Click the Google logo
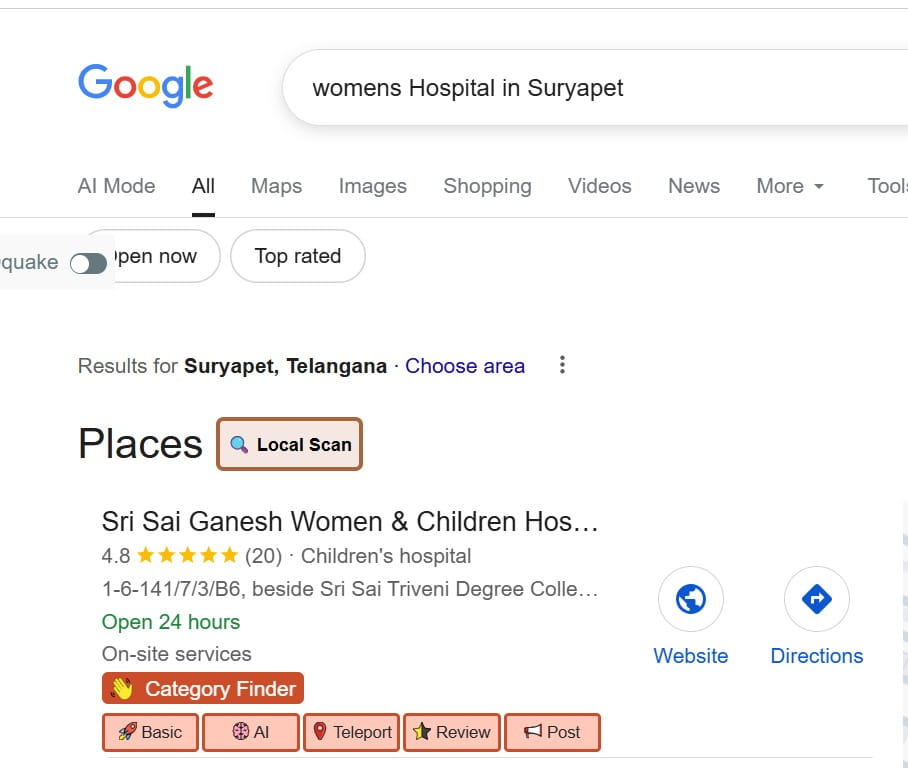The image size is (908, 768). (x=145, y=86)
